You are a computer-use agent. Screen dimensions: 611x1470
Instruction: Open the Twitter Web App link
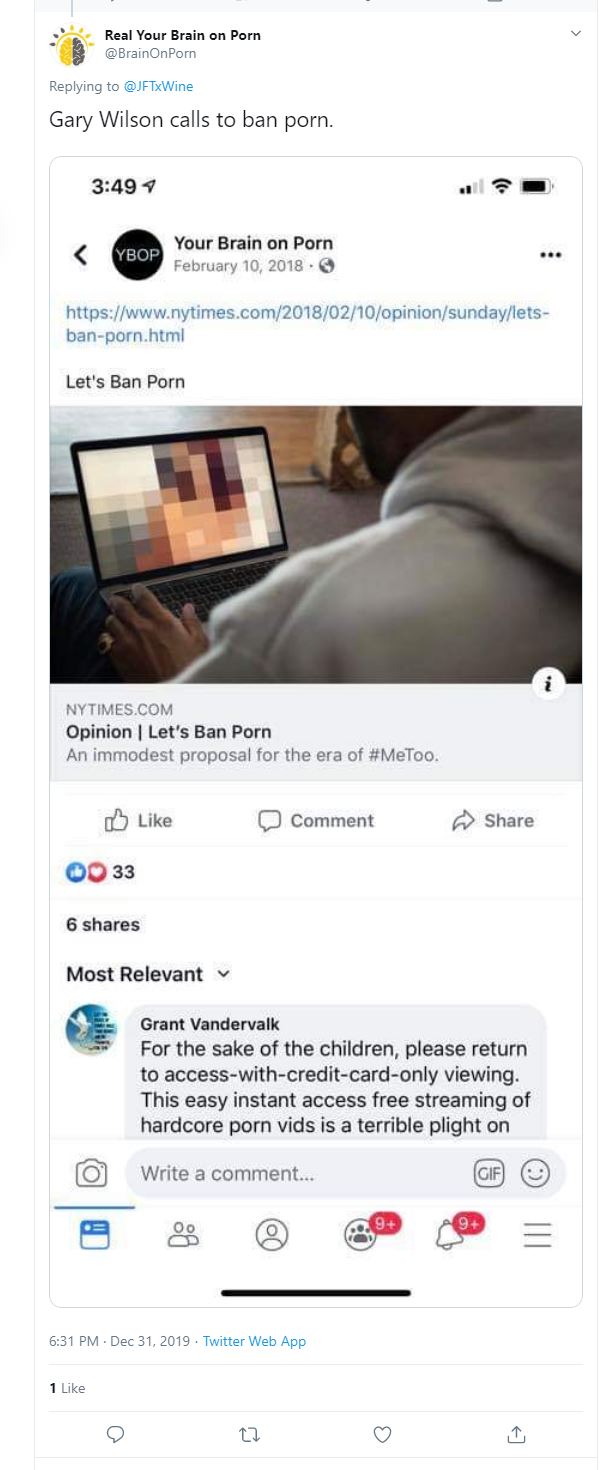(x=254, y=1341)
